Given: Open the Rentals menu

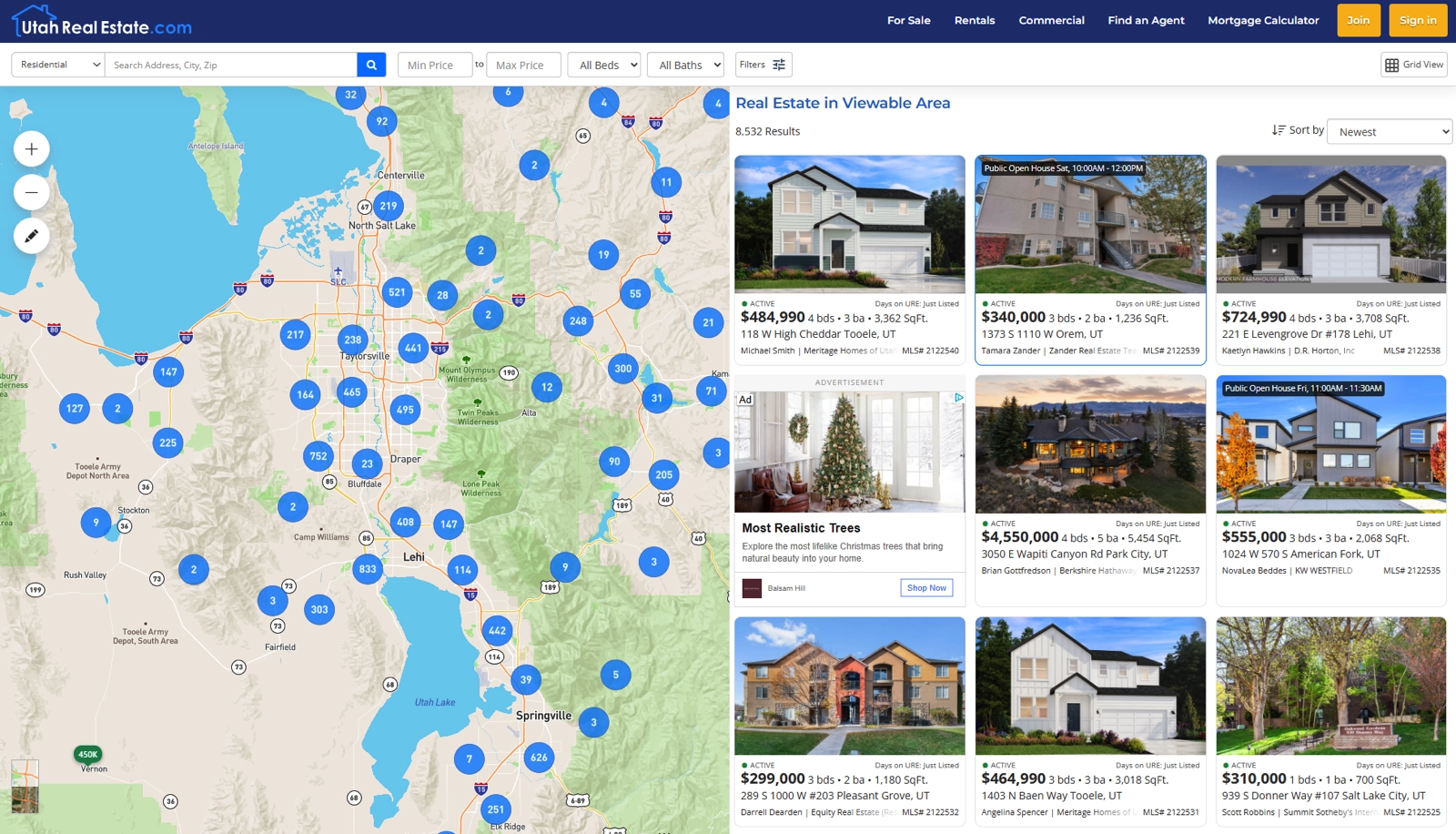Looking at the screenshot, I should click(x=974, y=20).
